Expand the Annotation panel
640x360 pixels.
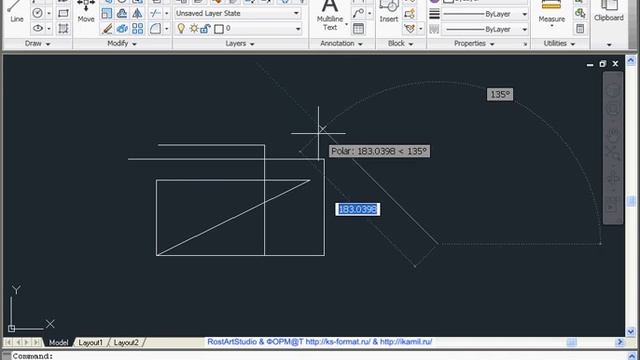pos(341,43)
